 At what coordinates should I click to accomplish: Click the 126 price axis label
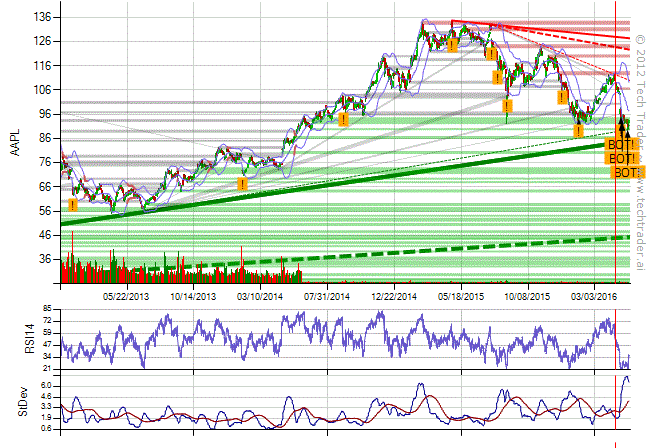pos(42,41)
